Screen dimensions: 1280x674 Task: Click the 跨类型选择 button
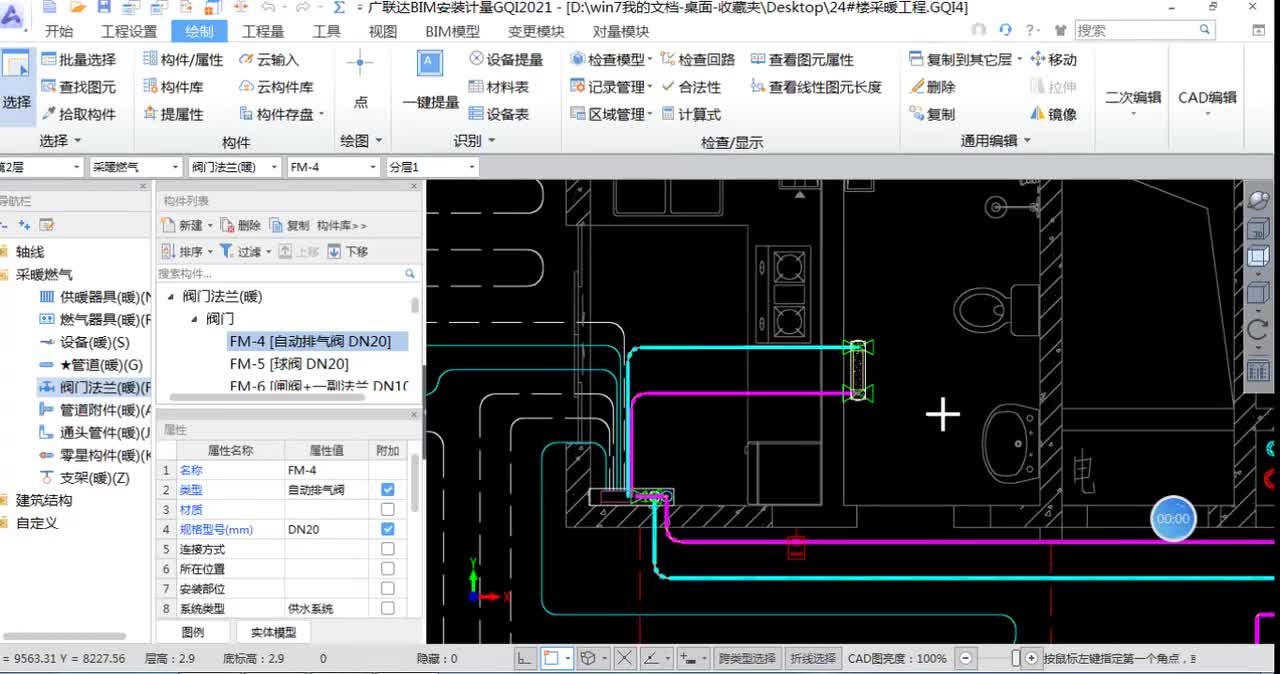(x=746, y=658)
